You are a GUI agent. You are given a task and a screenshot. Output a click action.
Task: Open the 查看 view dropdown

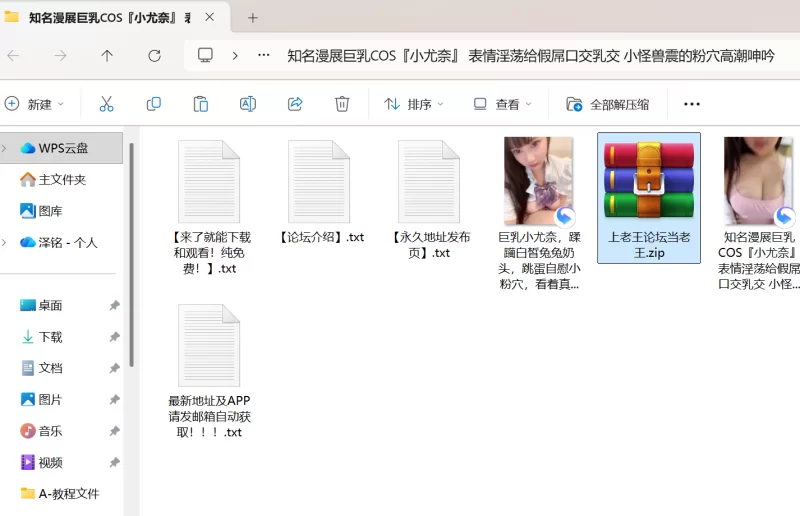pos(502,104)
